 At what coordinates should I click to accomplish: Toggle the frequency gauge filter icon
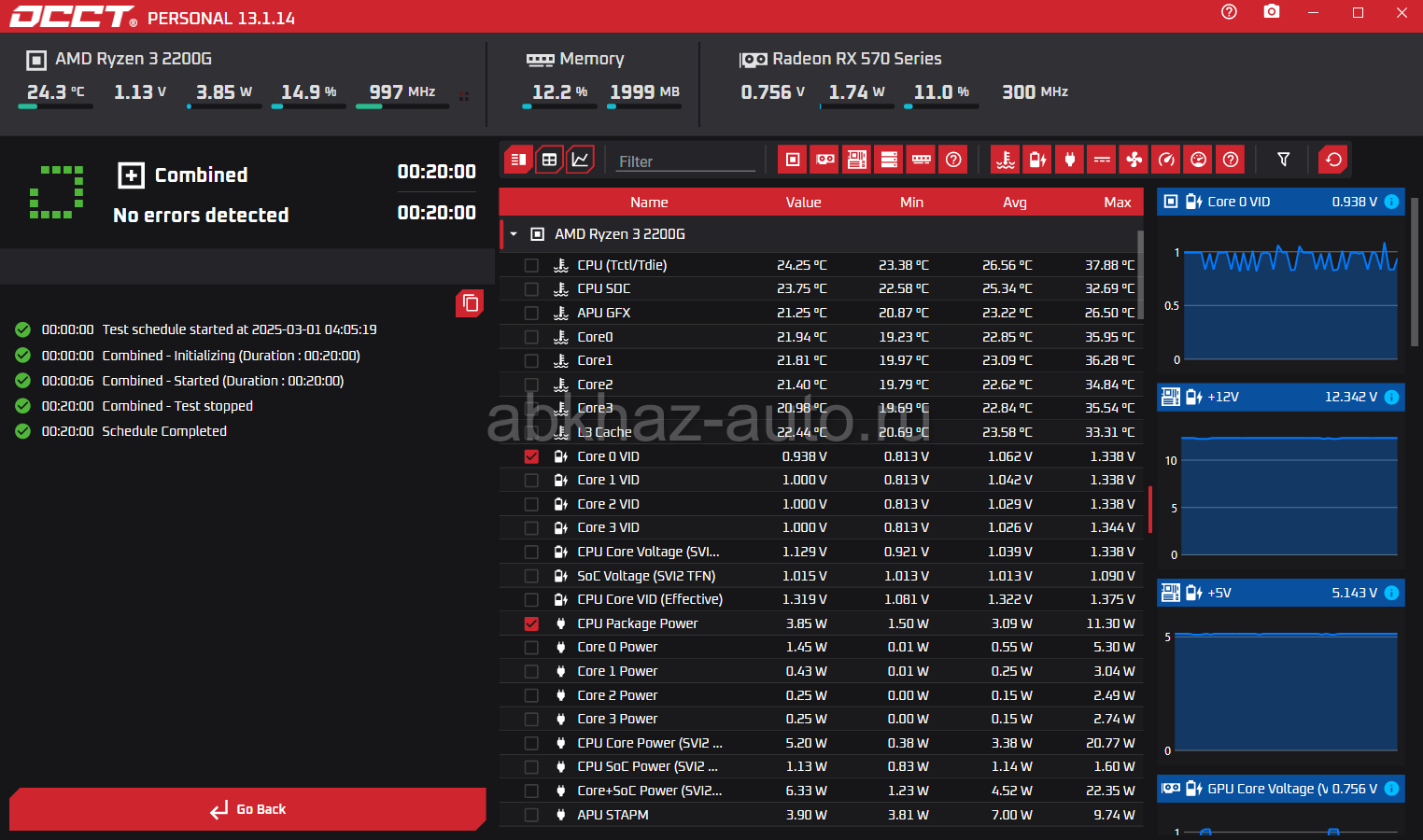[x=1166, y=160]
